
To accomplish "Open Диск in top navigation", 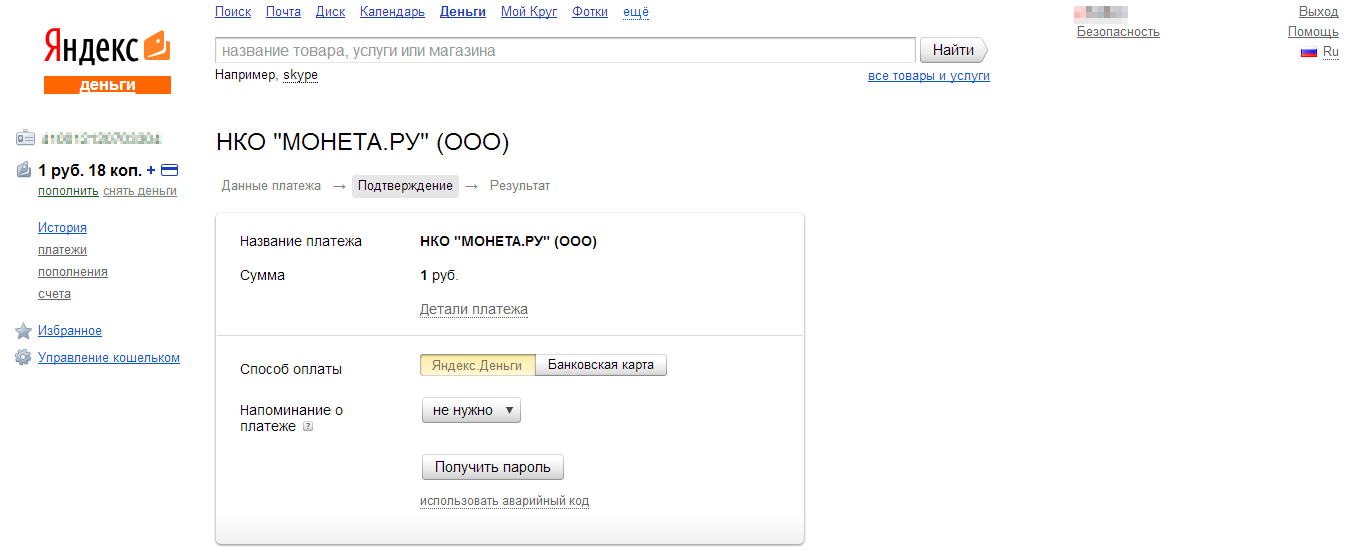I will pyautogui.click(x=330, y=12).
